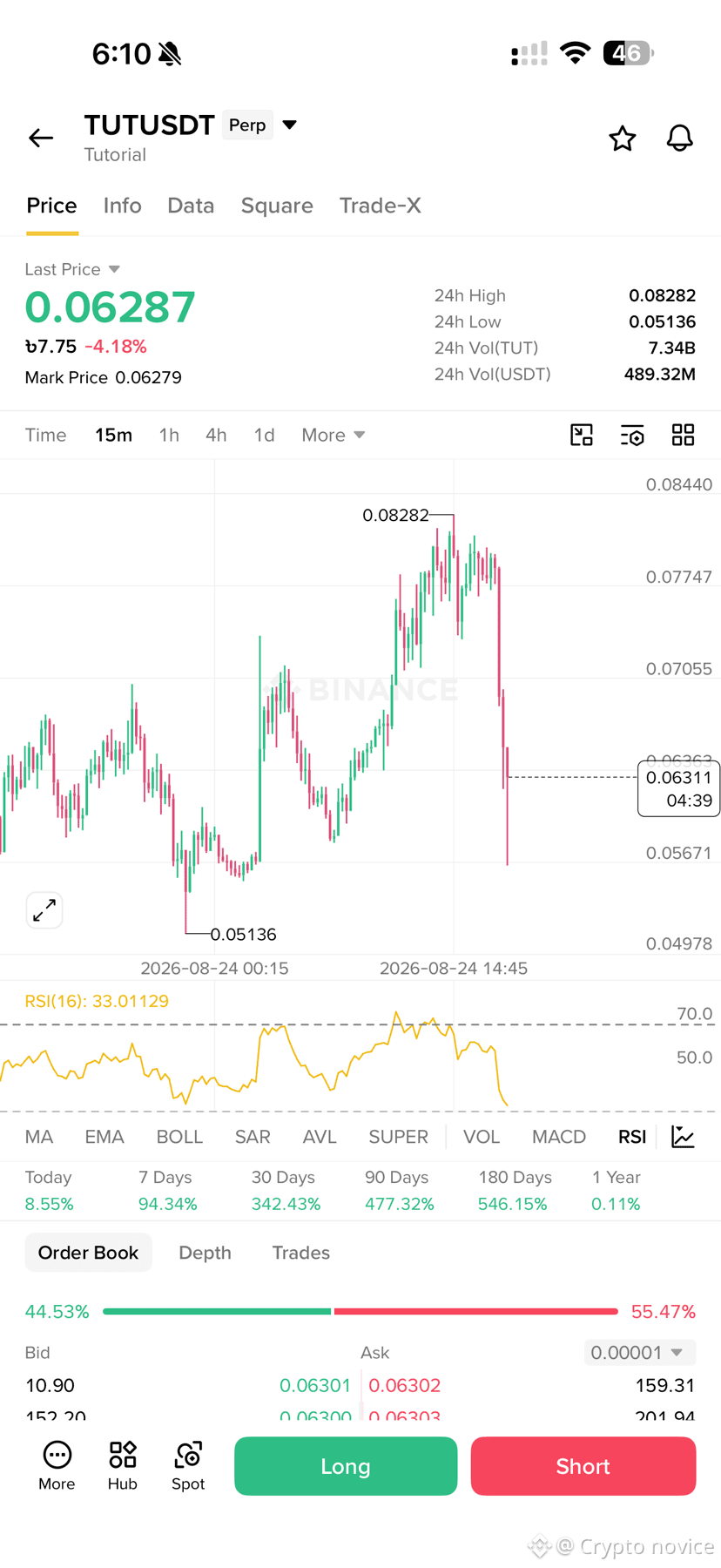
Task: Expand the TUTUSDT Perp pair dropdown
Action: 290,125
